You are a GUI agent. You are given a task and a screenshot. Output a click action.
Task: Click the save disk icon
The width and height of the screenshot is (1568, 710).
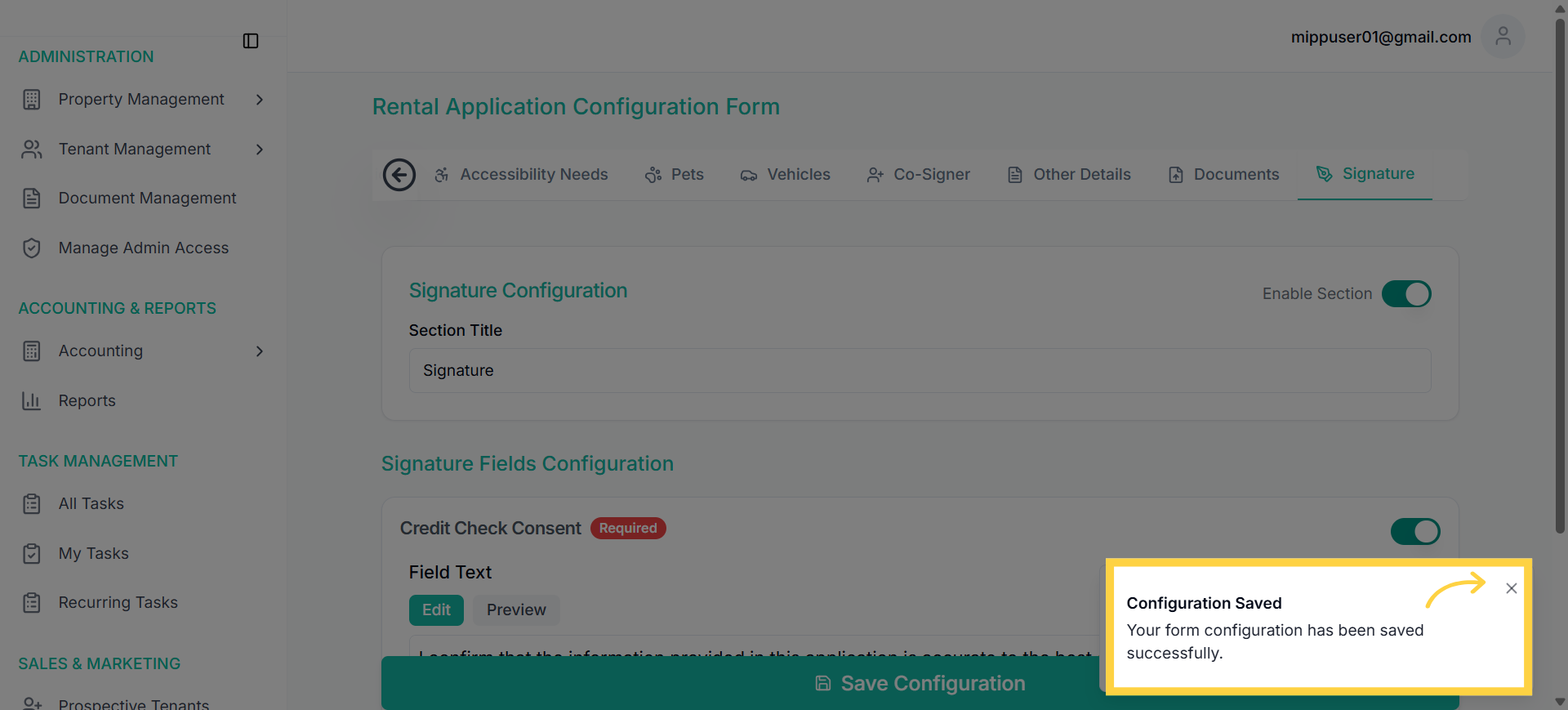[x=823, y=683]
